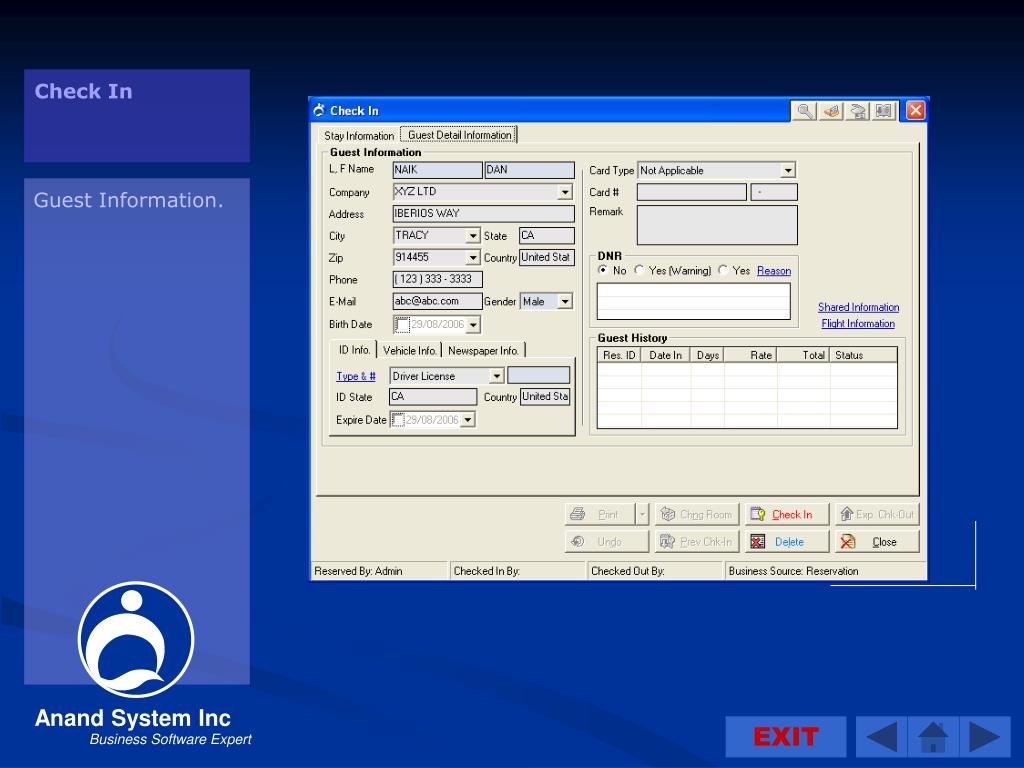
Task: Click the Rate column header
Action: pos(750,355)
